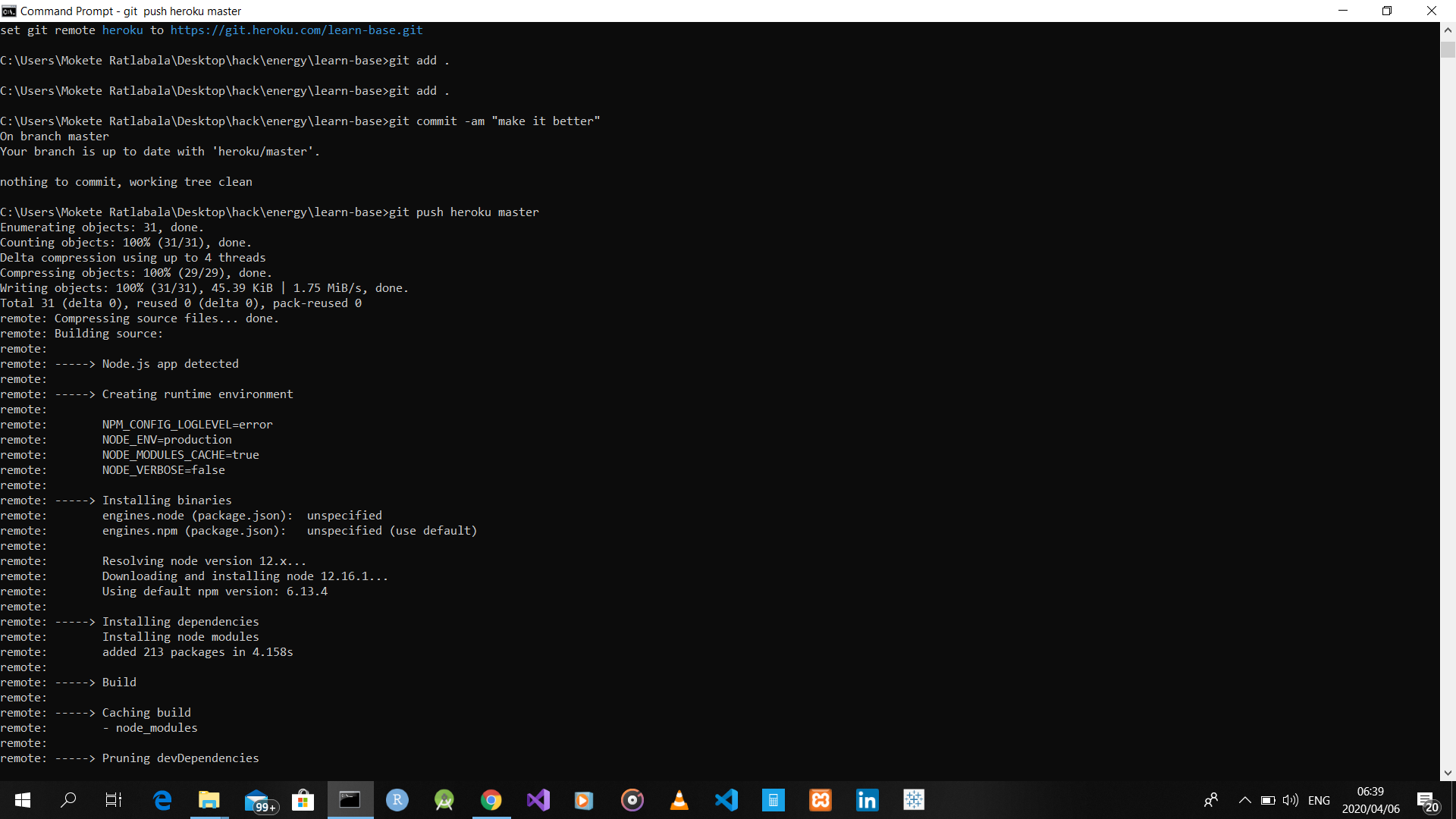The image size is (1456, 819).
Task: Switch ENG input language indicator
Action: (1319, 800)
